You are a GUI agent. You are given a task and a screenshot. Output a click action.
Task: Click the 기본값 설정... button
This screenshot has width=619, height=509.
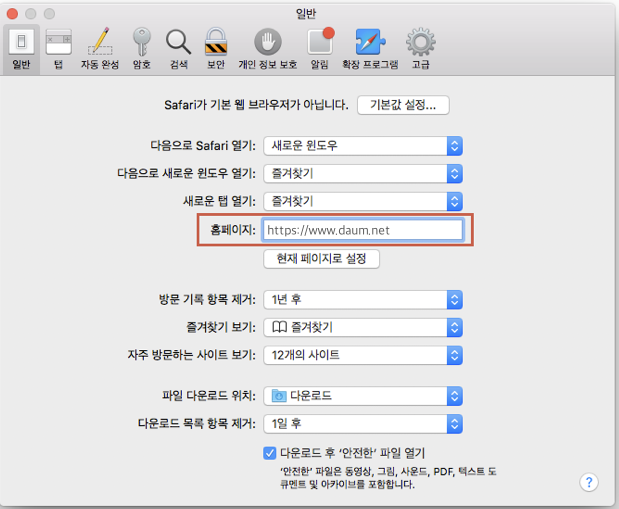point(403,105)
